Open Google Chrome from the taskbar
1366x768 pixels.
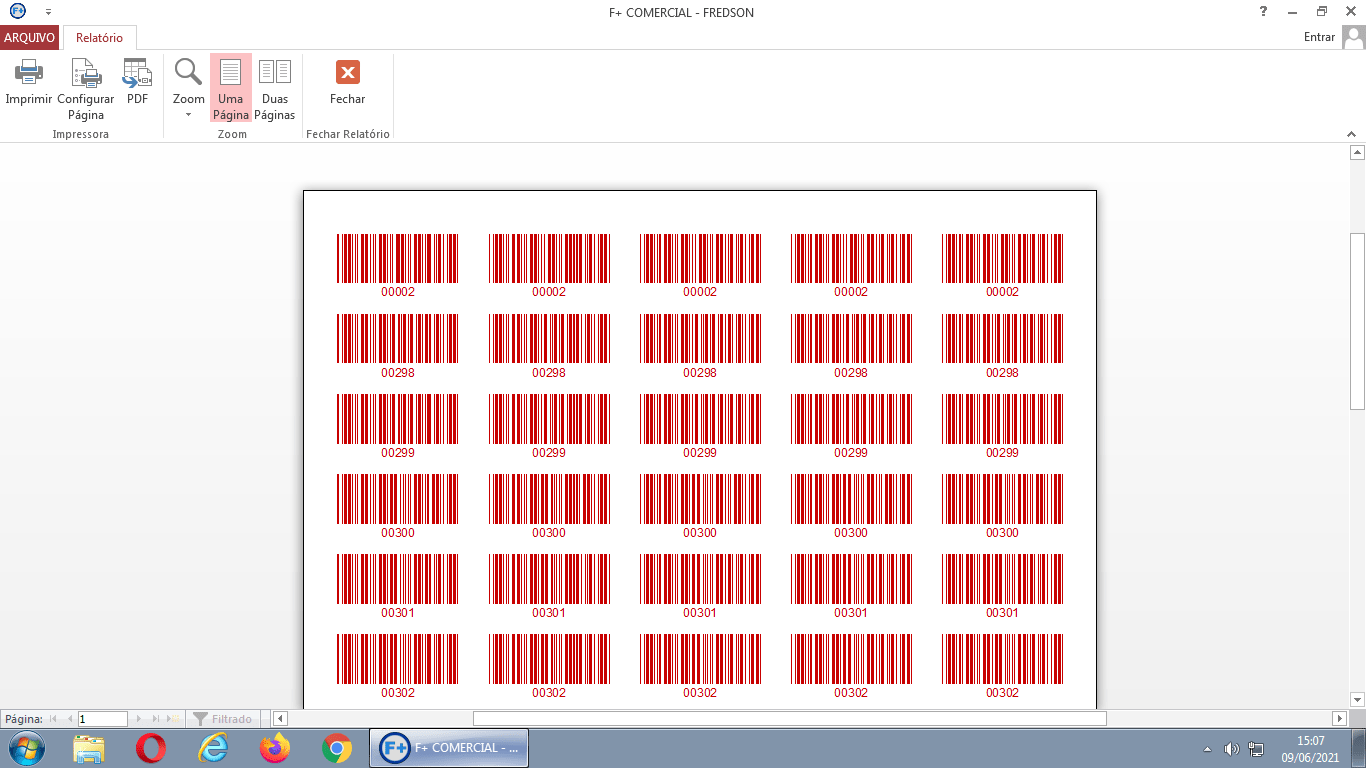pos(336,748)
